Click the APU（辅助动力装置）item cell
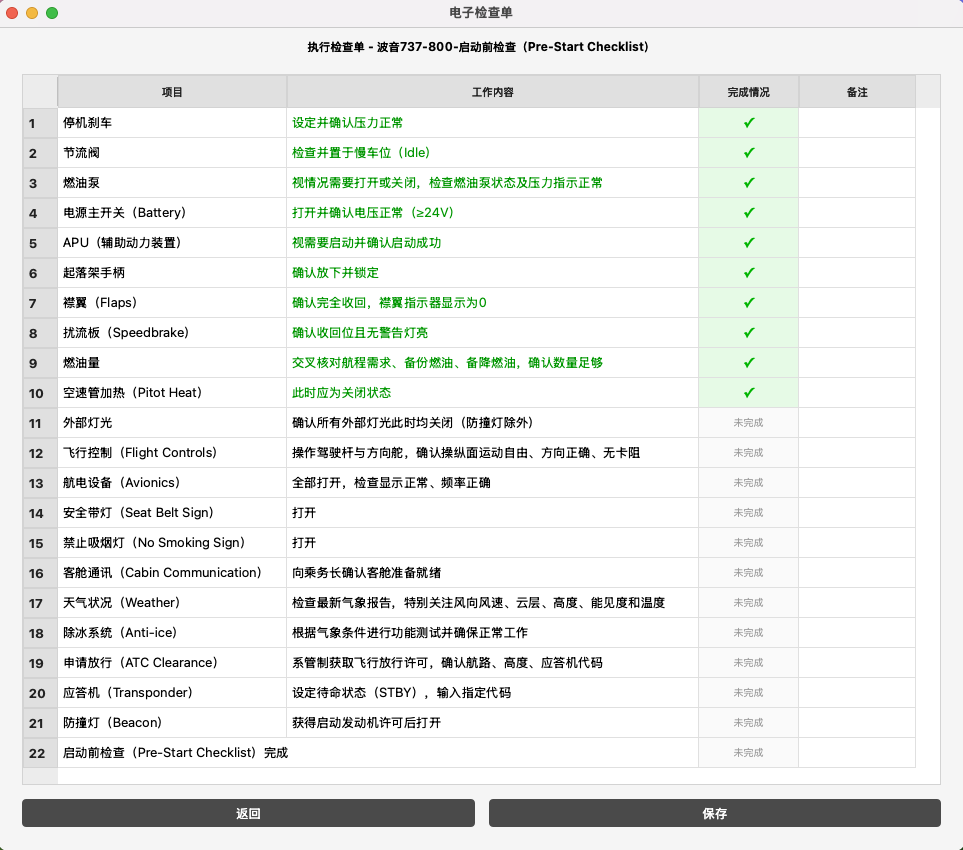This screenshot has width=963, height=850. point(172,243)
